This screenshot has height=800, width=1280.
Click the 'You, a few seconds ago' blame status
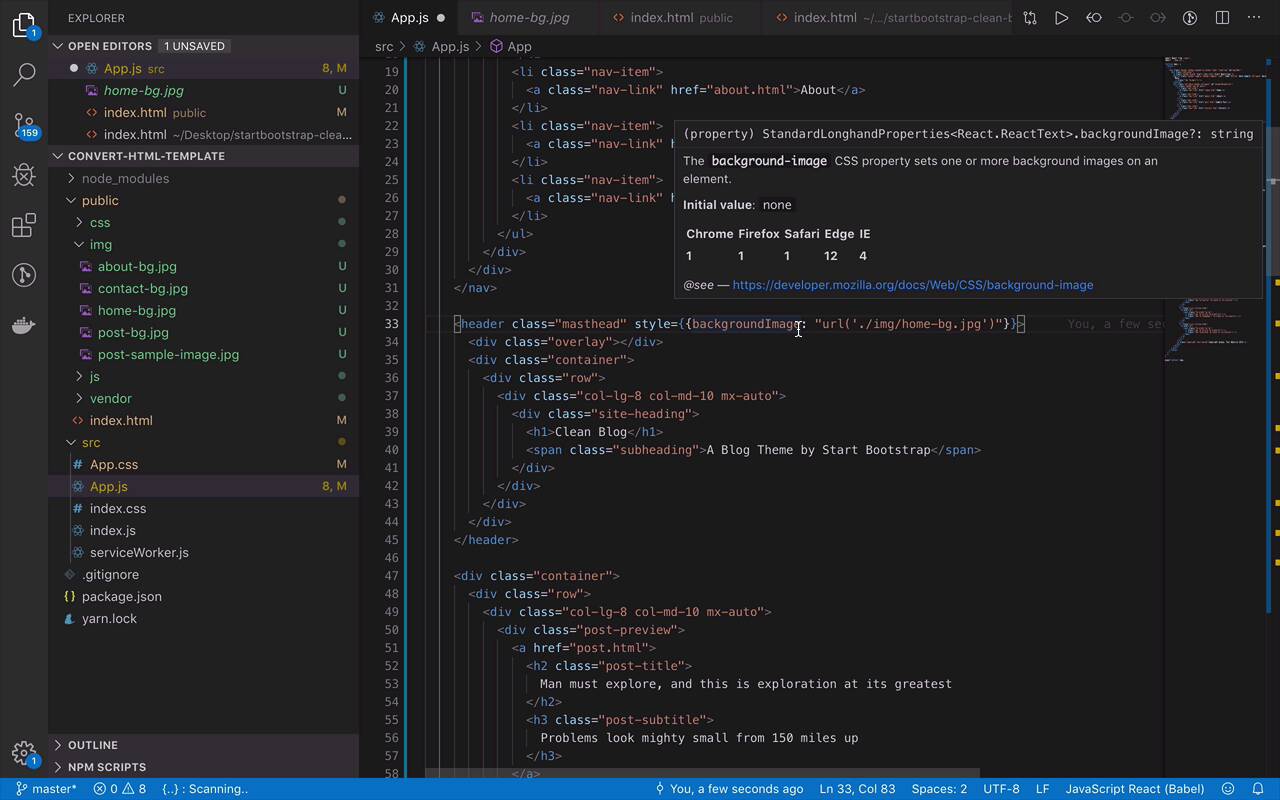(729, 789)
